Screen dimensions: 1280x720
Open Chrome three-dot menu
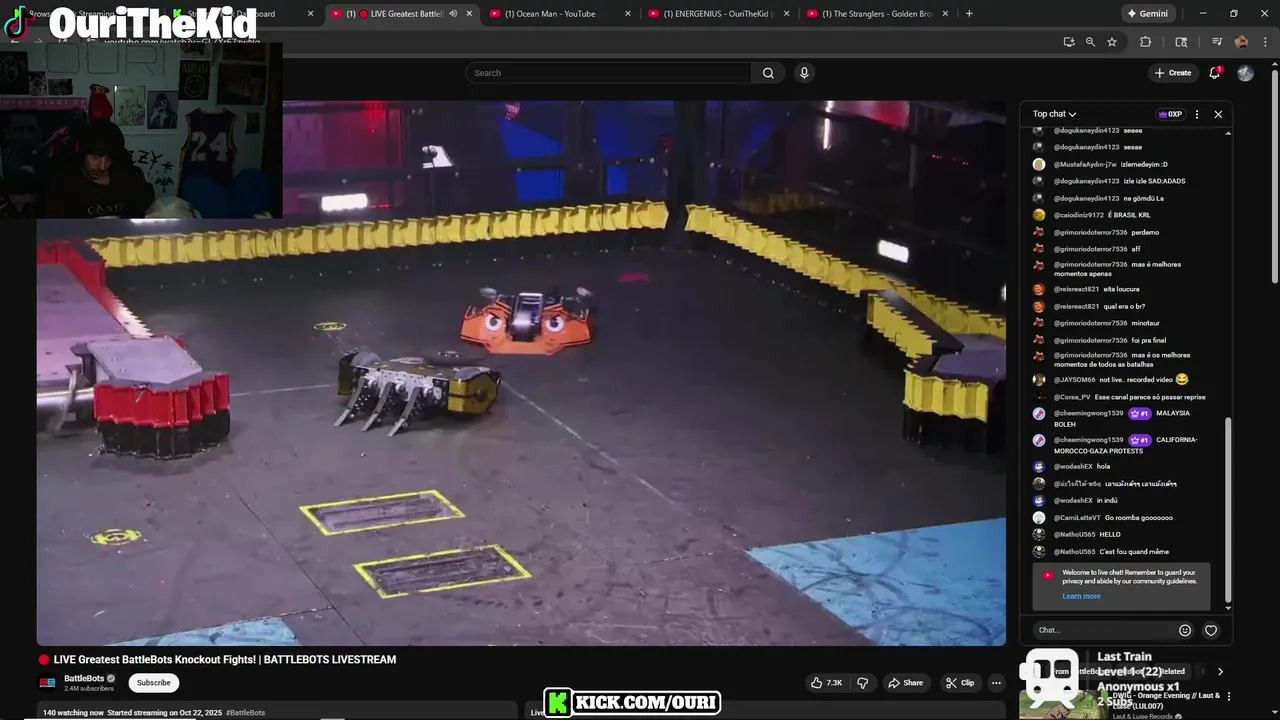1263,42
